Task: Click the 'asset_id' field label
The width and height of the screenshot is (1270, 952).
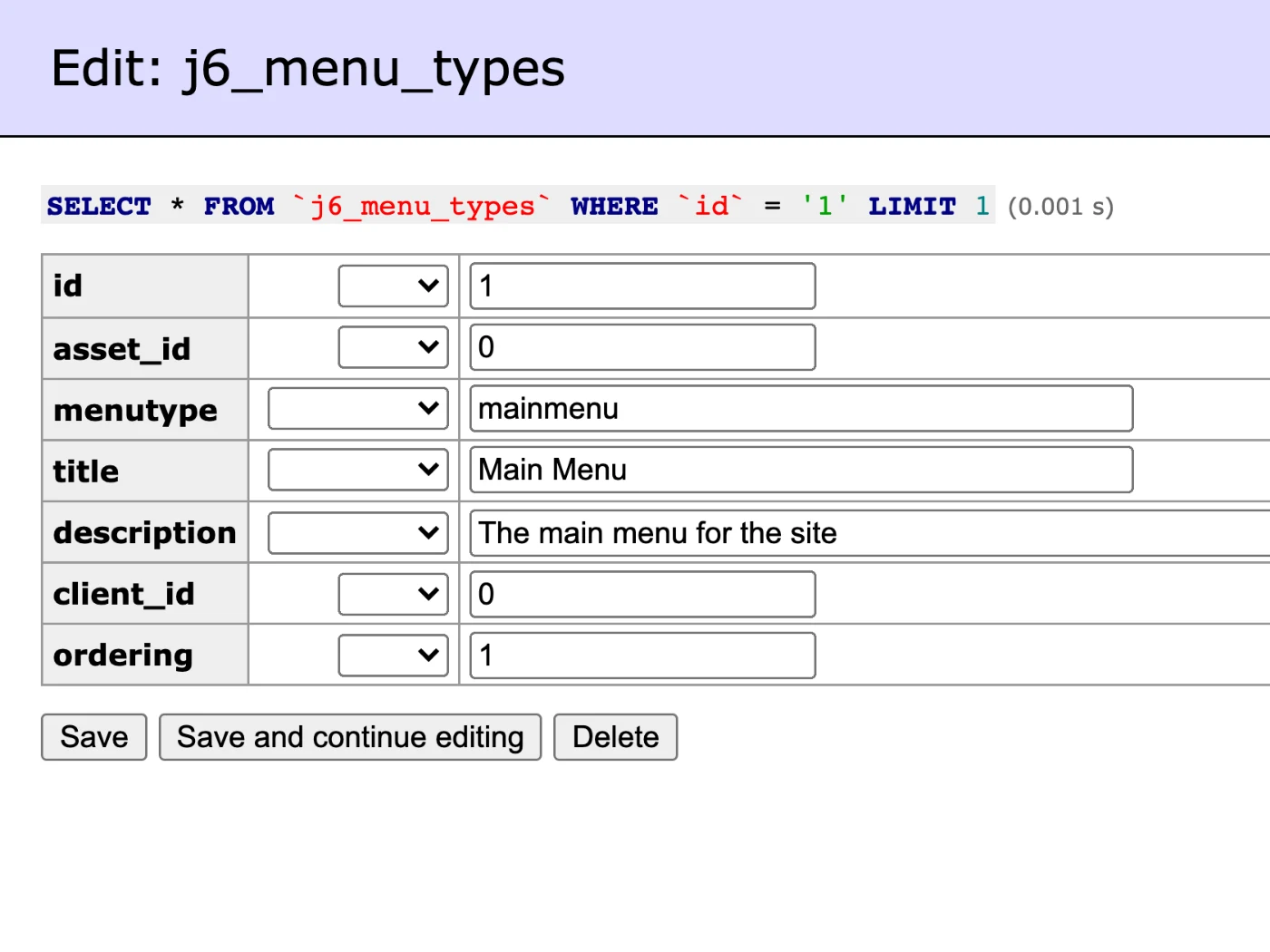Action: [122, 350]
